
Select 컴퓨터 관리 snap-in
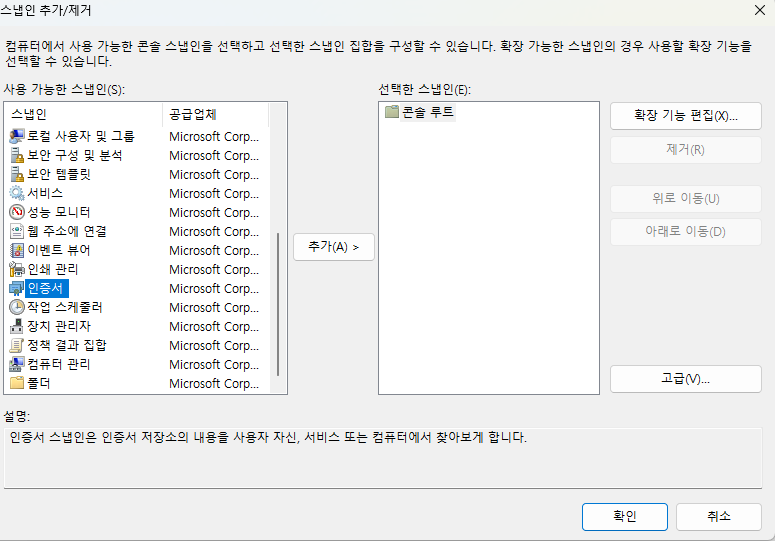pos(59,364)
